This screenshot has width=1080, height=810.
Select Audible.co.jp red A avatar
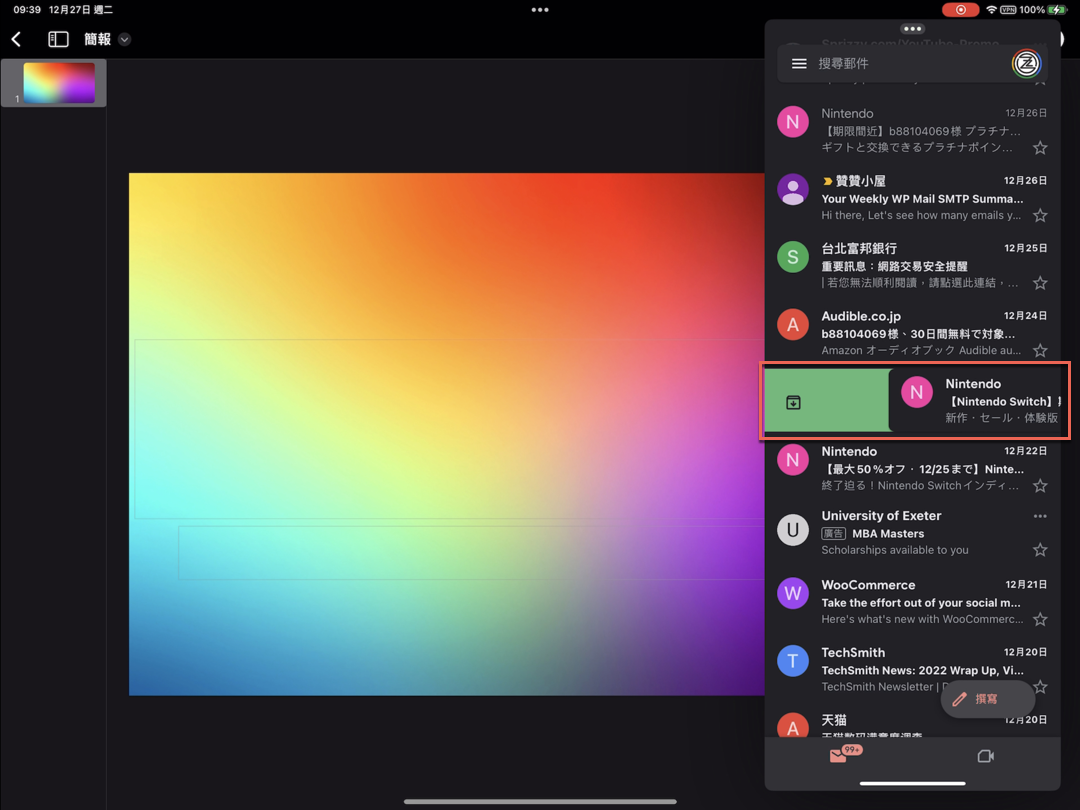point(793,324)
